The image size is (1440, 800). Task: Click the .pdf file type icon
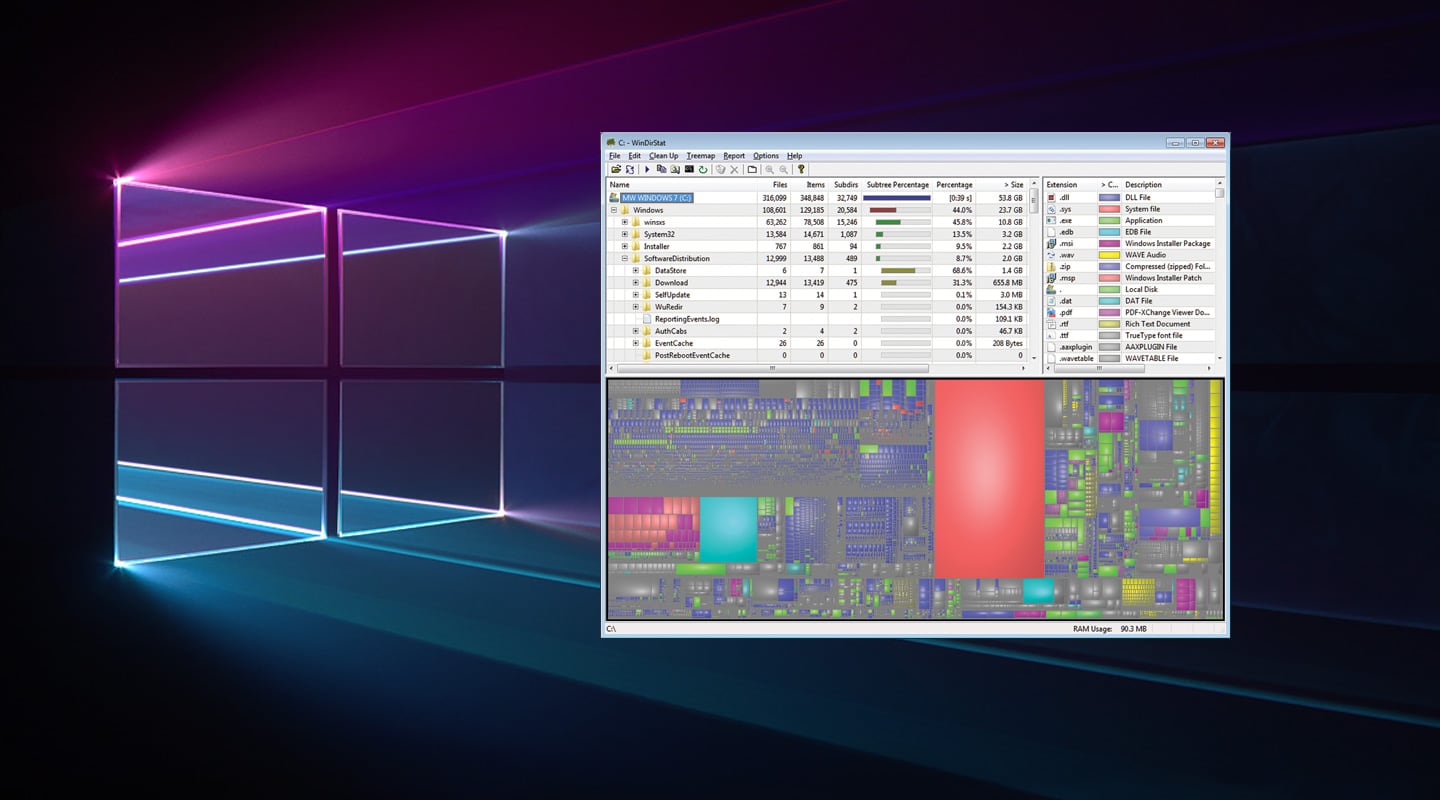pyautogui.click(x=1051, y=312)
